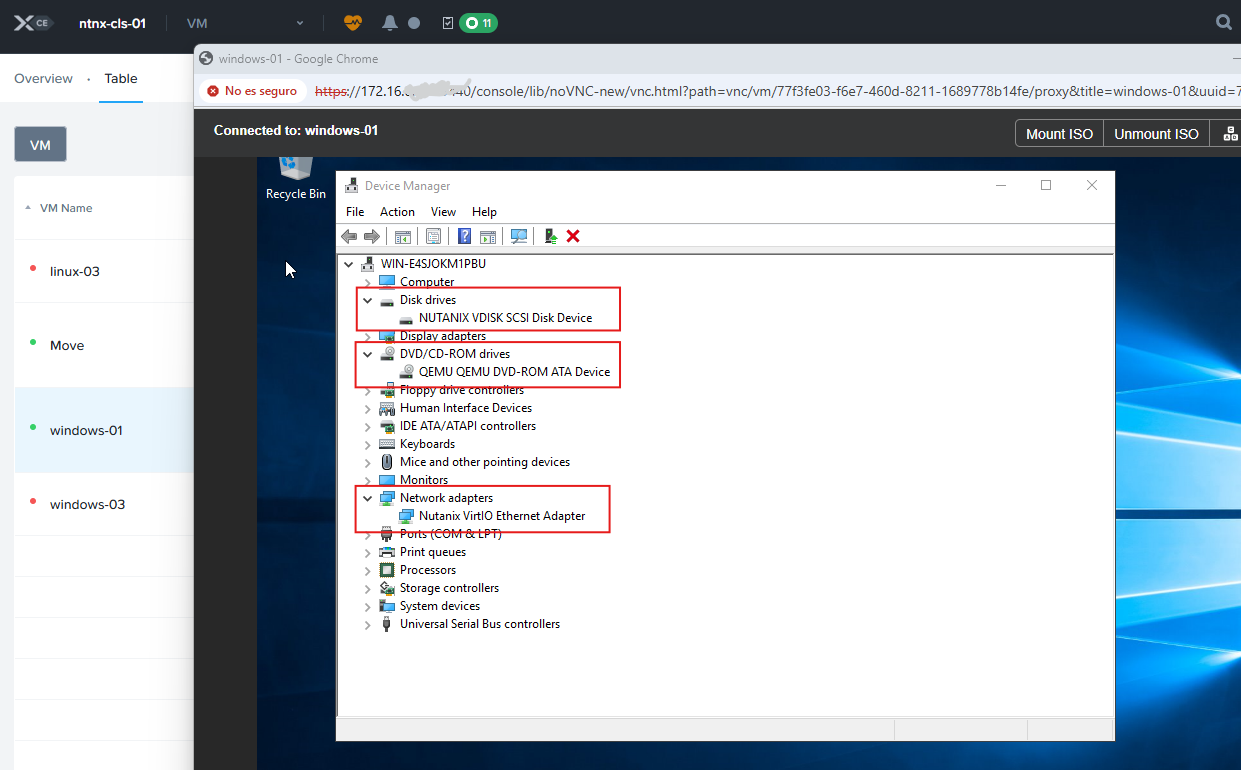
Task: Click the search magnifier in Prism header
Action: [x=1223, y=22]
